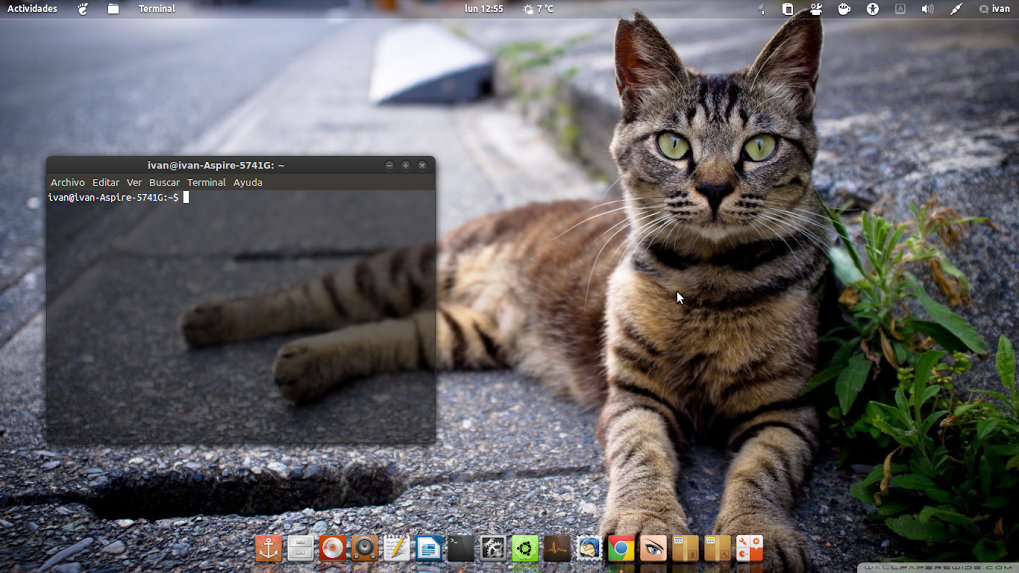This screenshot has height=573, width=1019.
Task: Open the volume control in top bar
Action: (x=927, y=9)
